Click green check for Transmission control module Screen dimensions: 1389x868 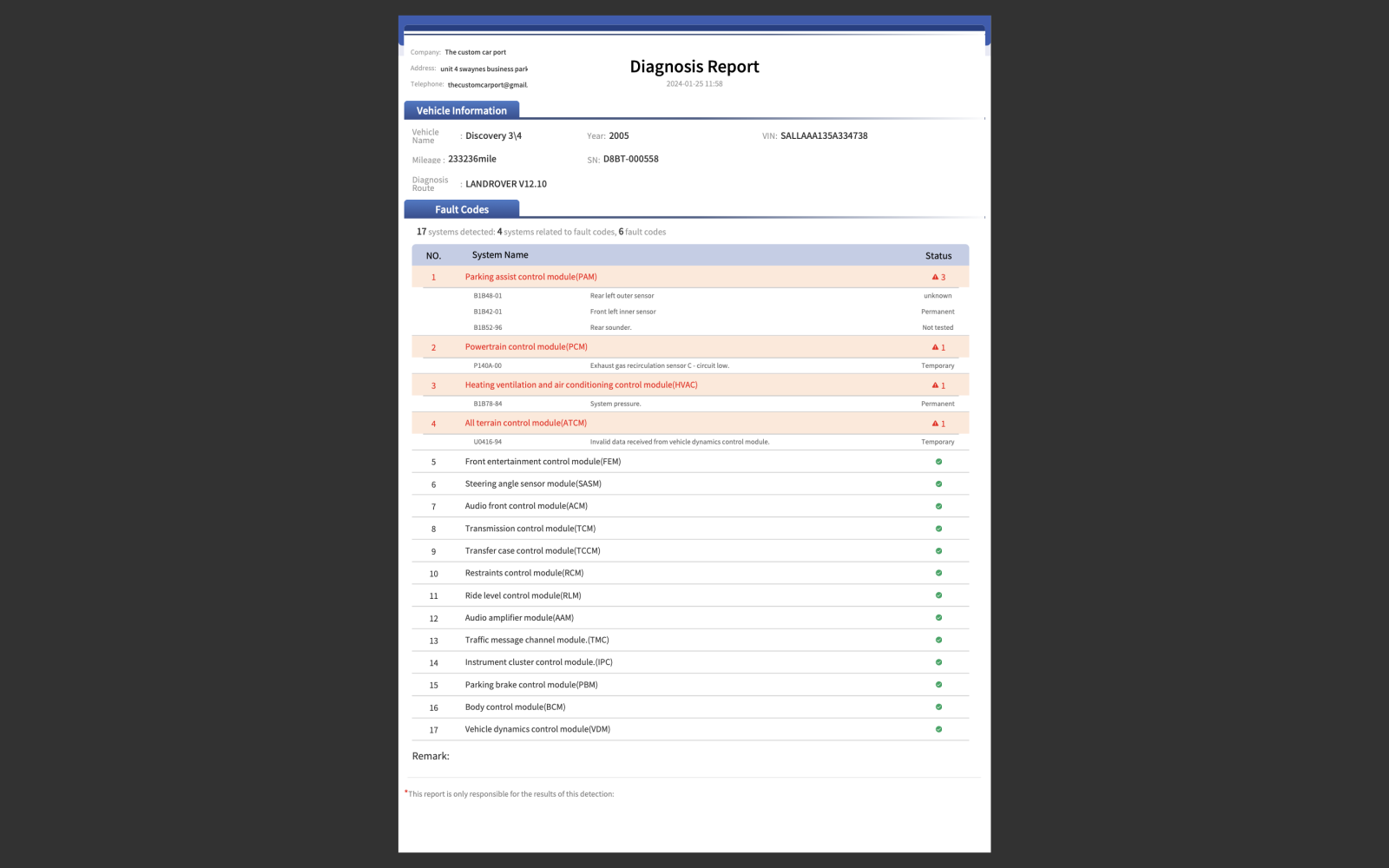938,529
